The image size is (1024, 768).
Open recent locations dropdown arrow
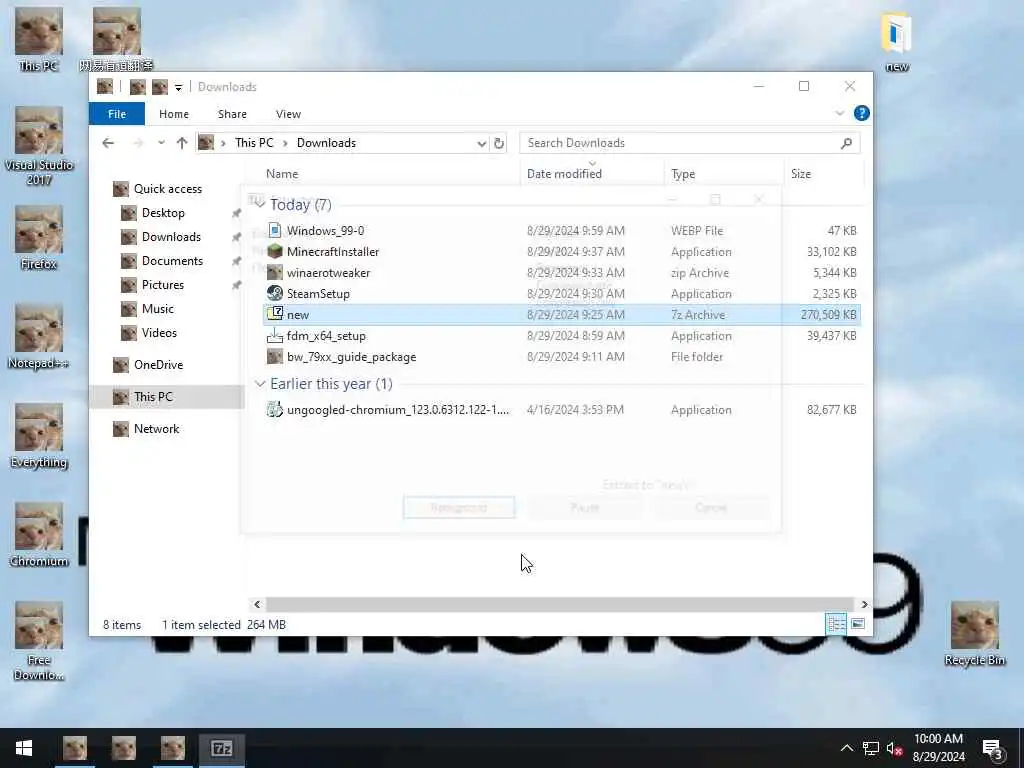tap(161, 143)
